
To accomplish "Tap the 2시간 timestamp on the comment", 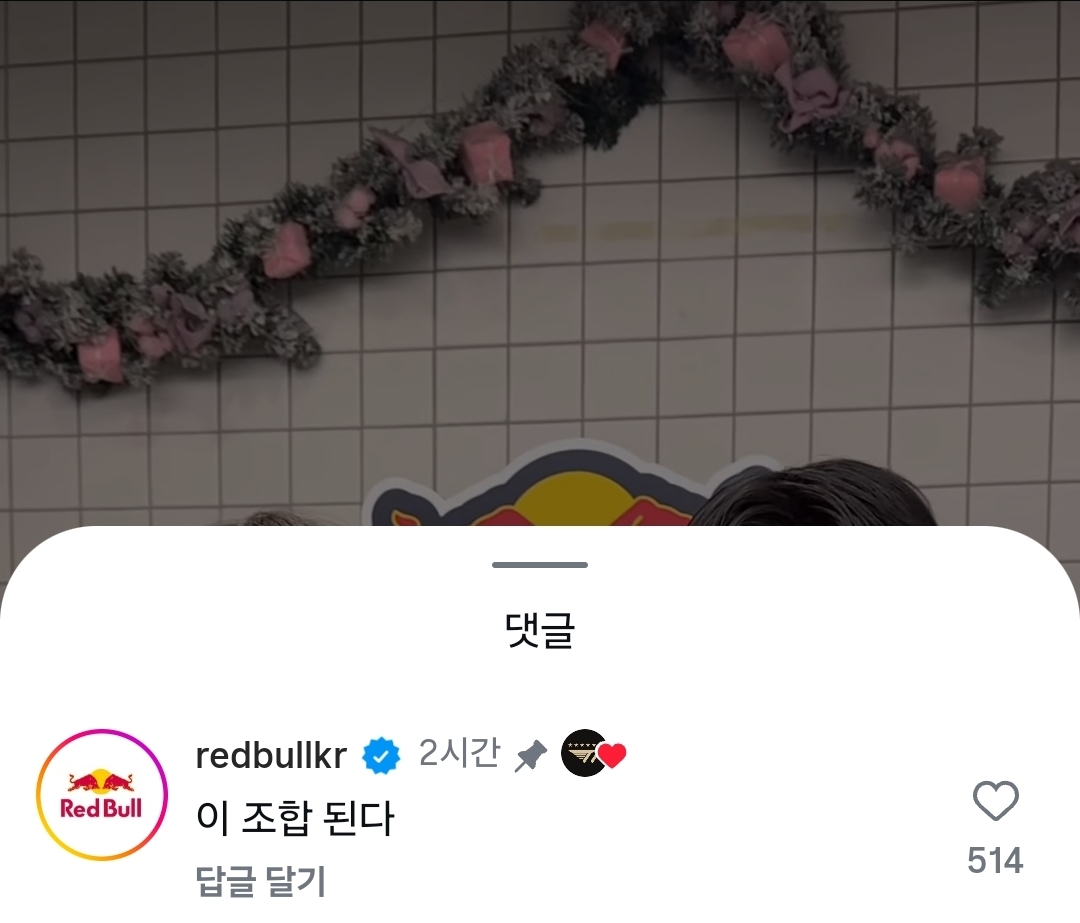I will 459,753.
